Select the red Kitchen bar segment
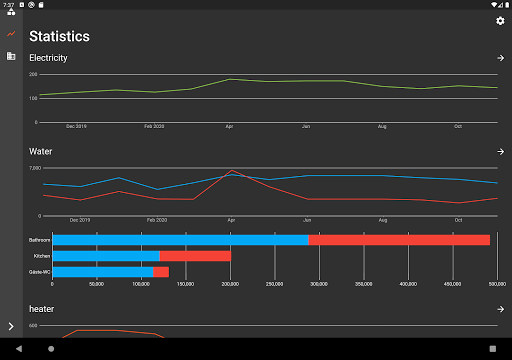 click(195, 256)
